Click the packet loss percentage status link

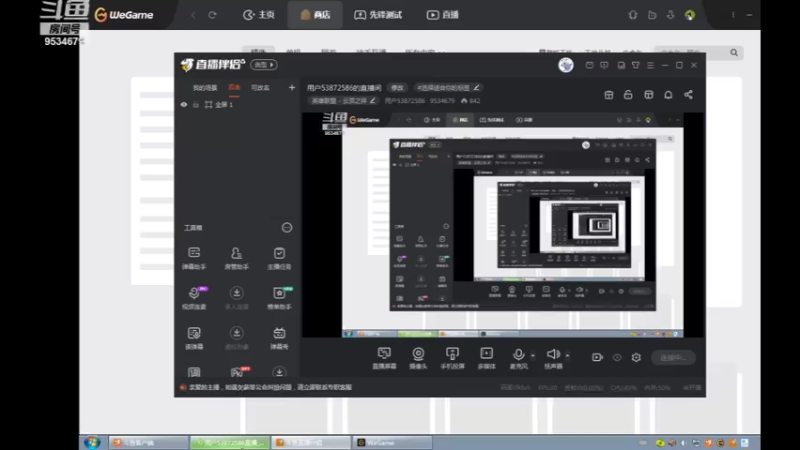(584, 388)
